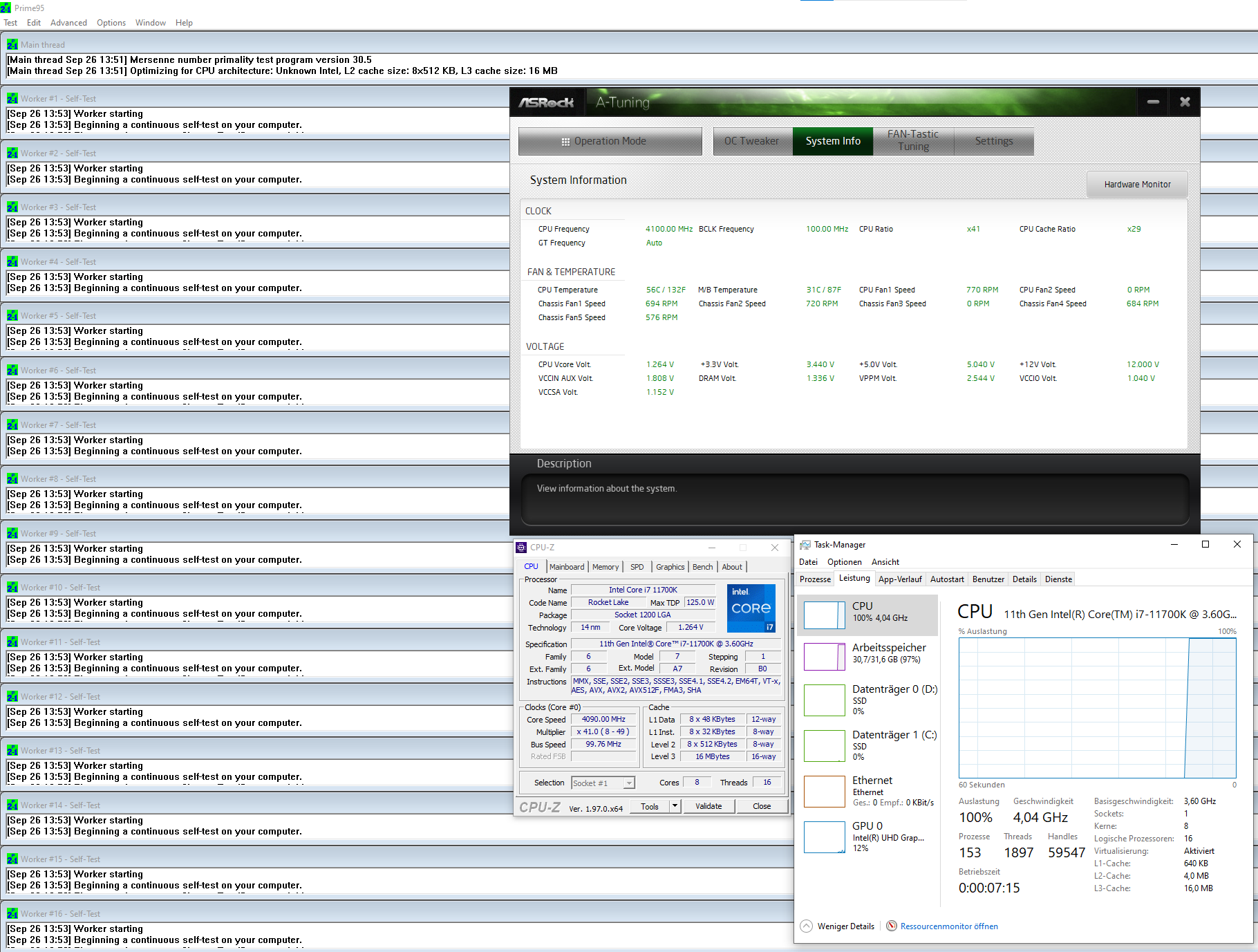Select Datenträger 0 (D:) graph thumbnail
Screen dimensions: 1258x952
pyautogui.click(x=825, y=700)
